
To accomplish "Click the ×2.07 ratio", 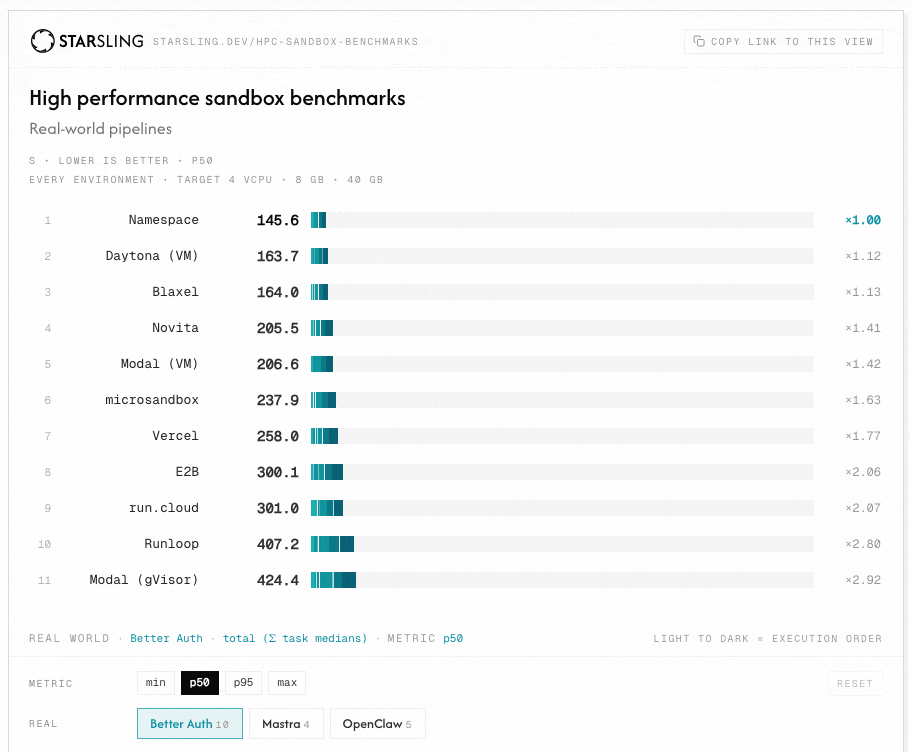I will tap(863, 508).
